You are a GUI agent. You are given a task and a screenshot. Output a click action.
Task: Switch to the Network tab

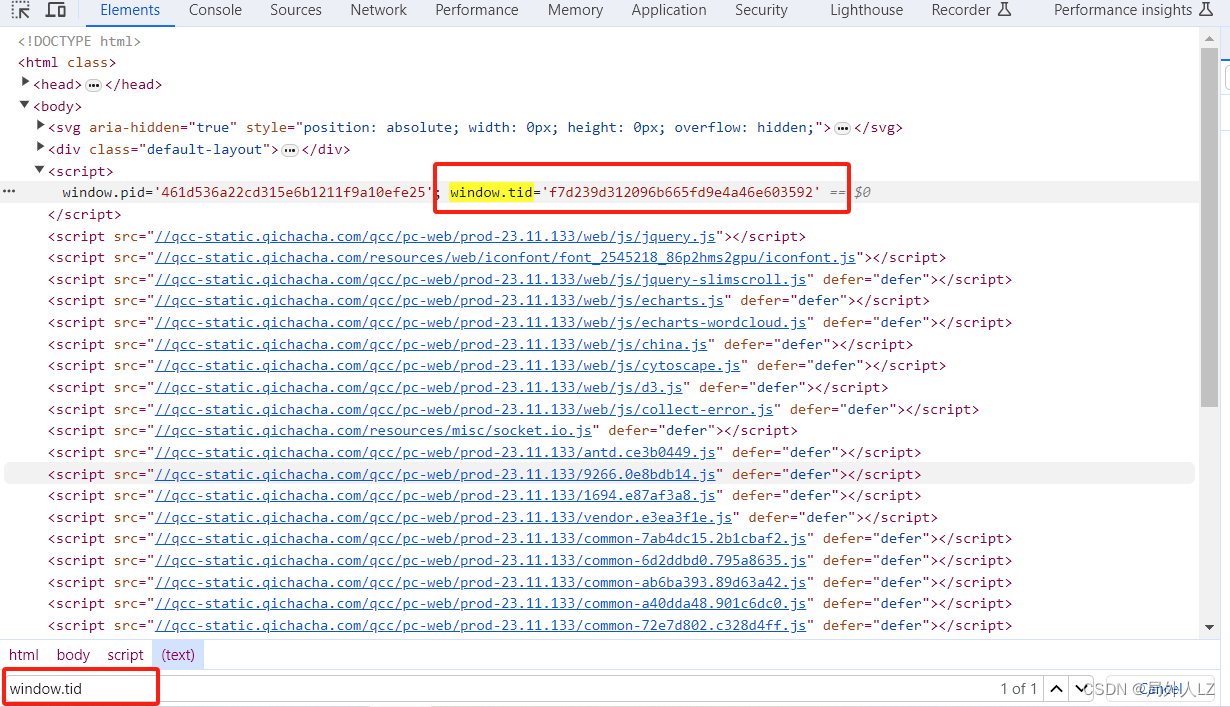tap(378, 10)
